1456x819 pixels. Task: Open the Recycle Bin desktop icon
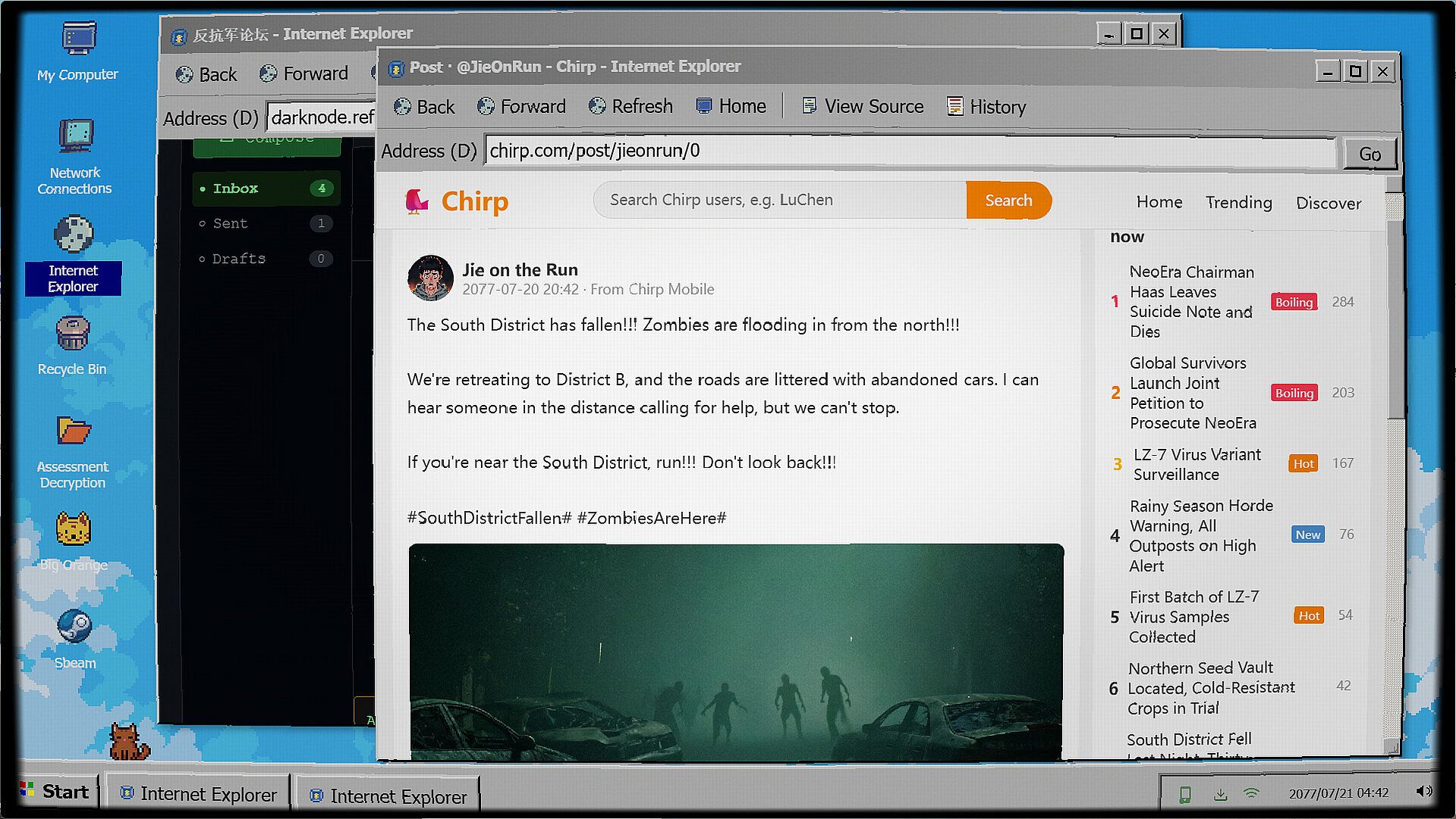[x=73, y=346]
